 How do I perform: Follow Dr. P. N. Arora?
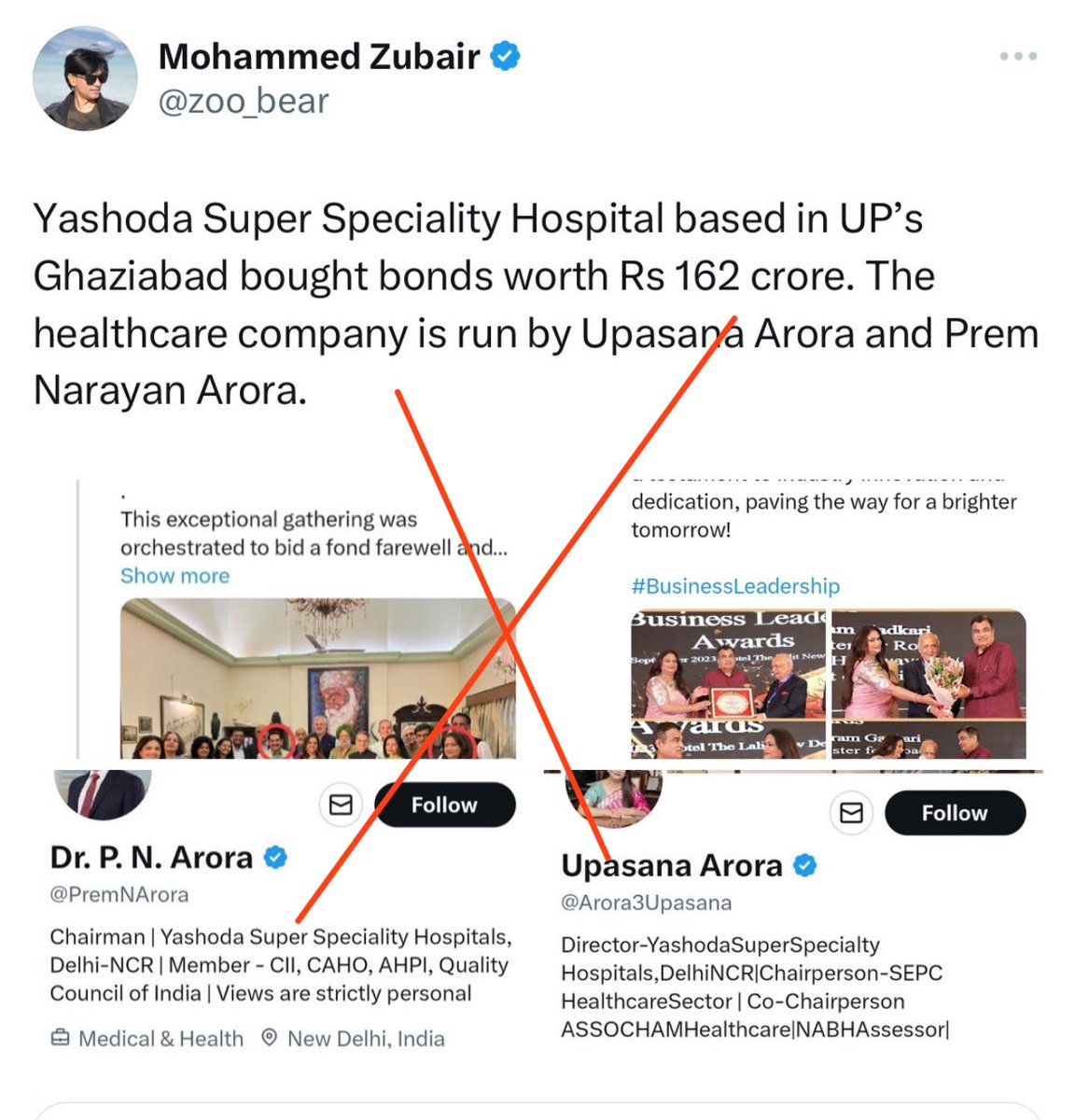[x=444, y=805]
